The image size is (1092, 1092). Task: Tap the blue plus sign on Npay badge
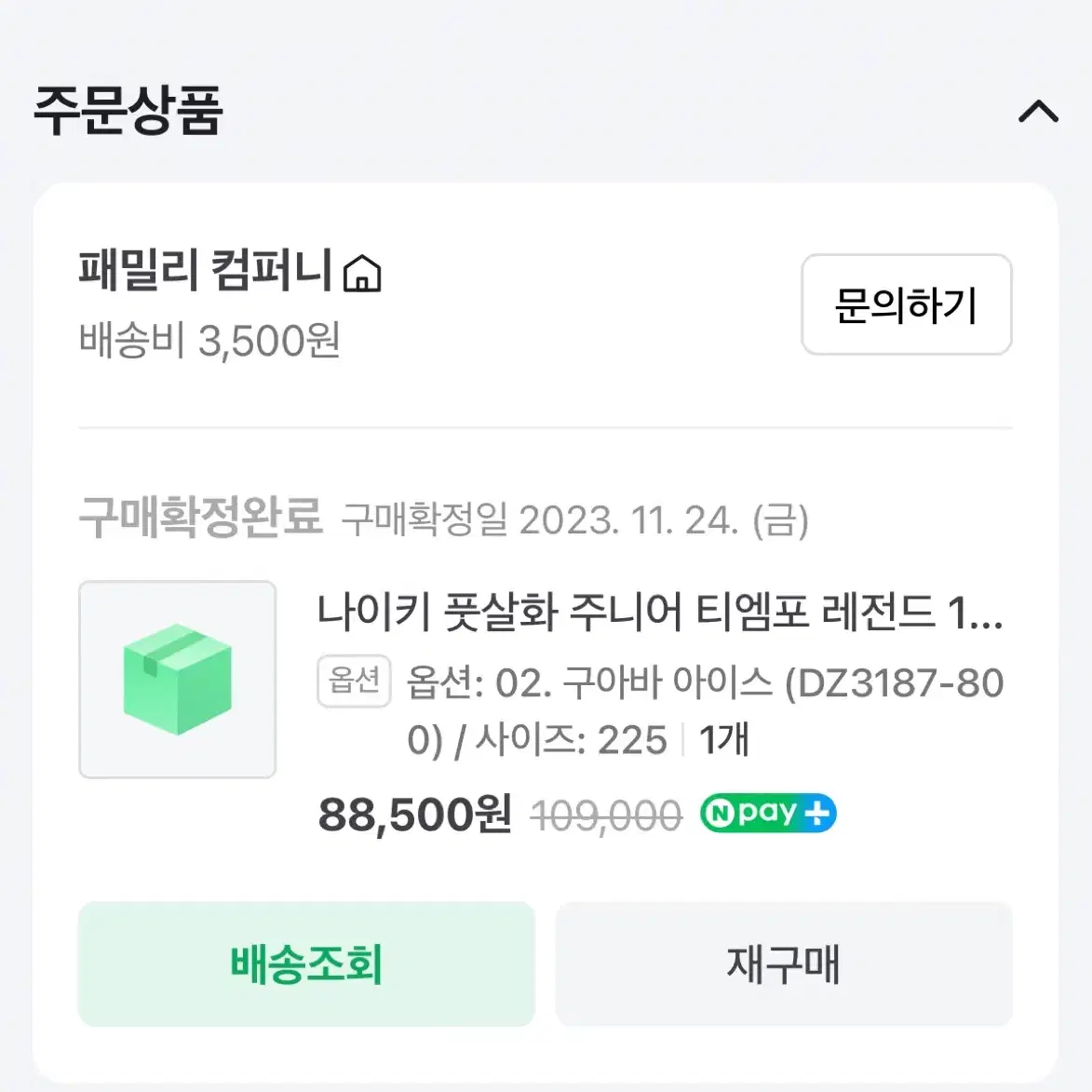(817, 813)
